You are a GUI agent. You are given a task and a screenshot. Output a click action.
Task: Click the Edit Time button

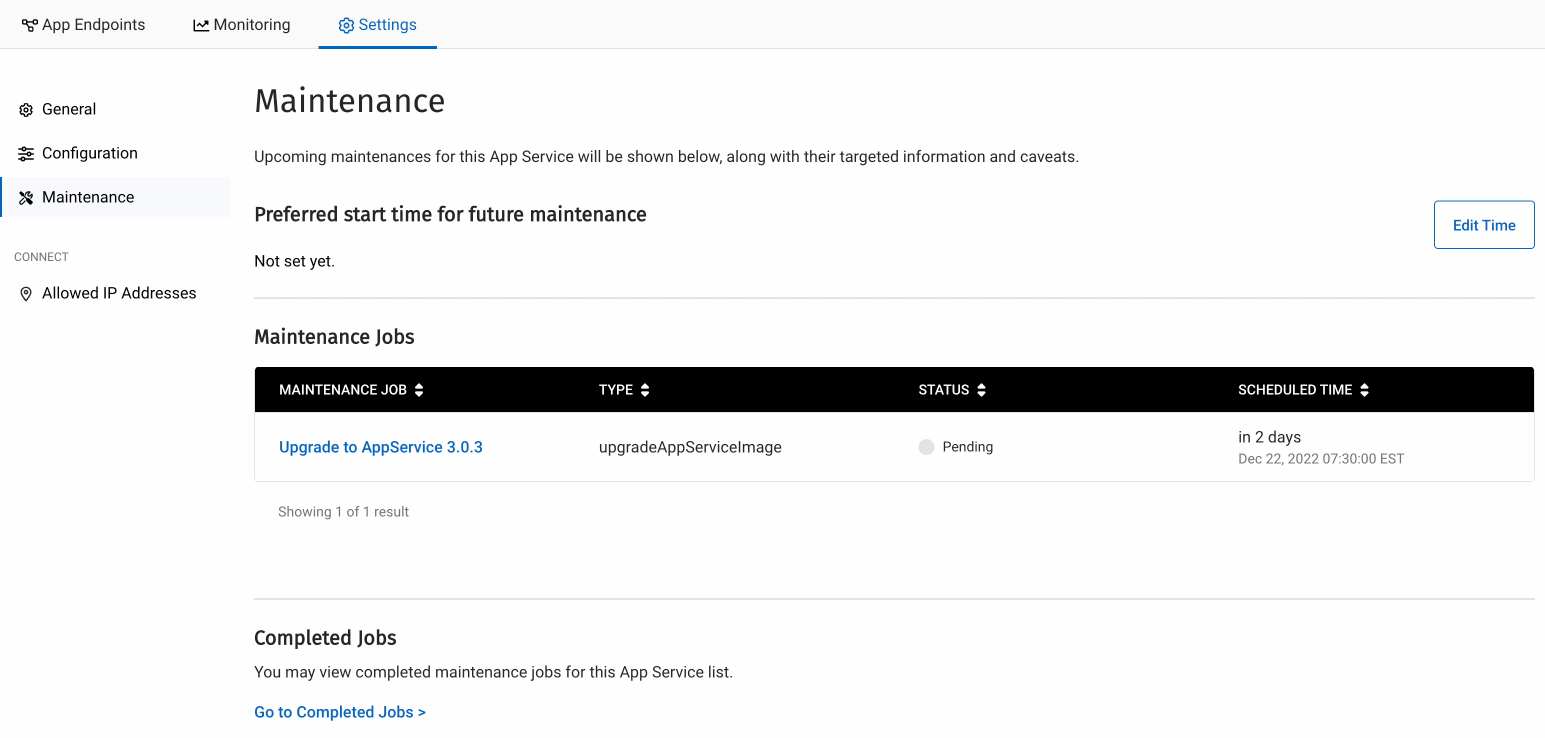click(1484, 225)
